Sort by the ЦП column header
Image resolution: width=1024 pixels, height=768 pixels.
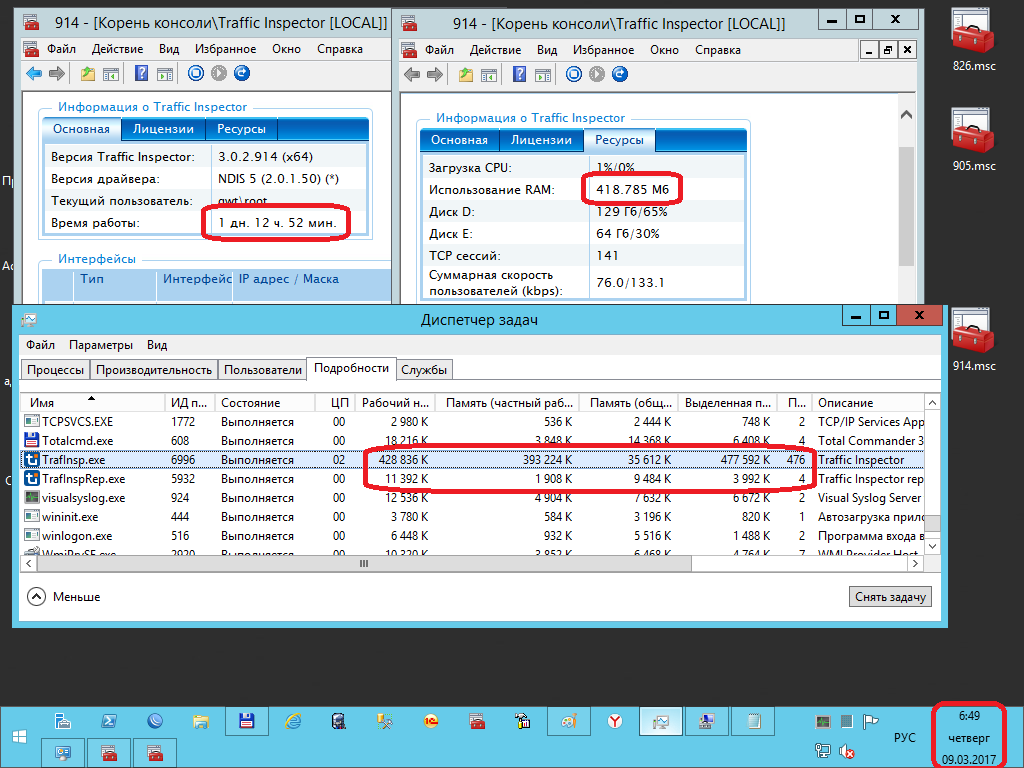pyautogui.click(x=335, y=402)
